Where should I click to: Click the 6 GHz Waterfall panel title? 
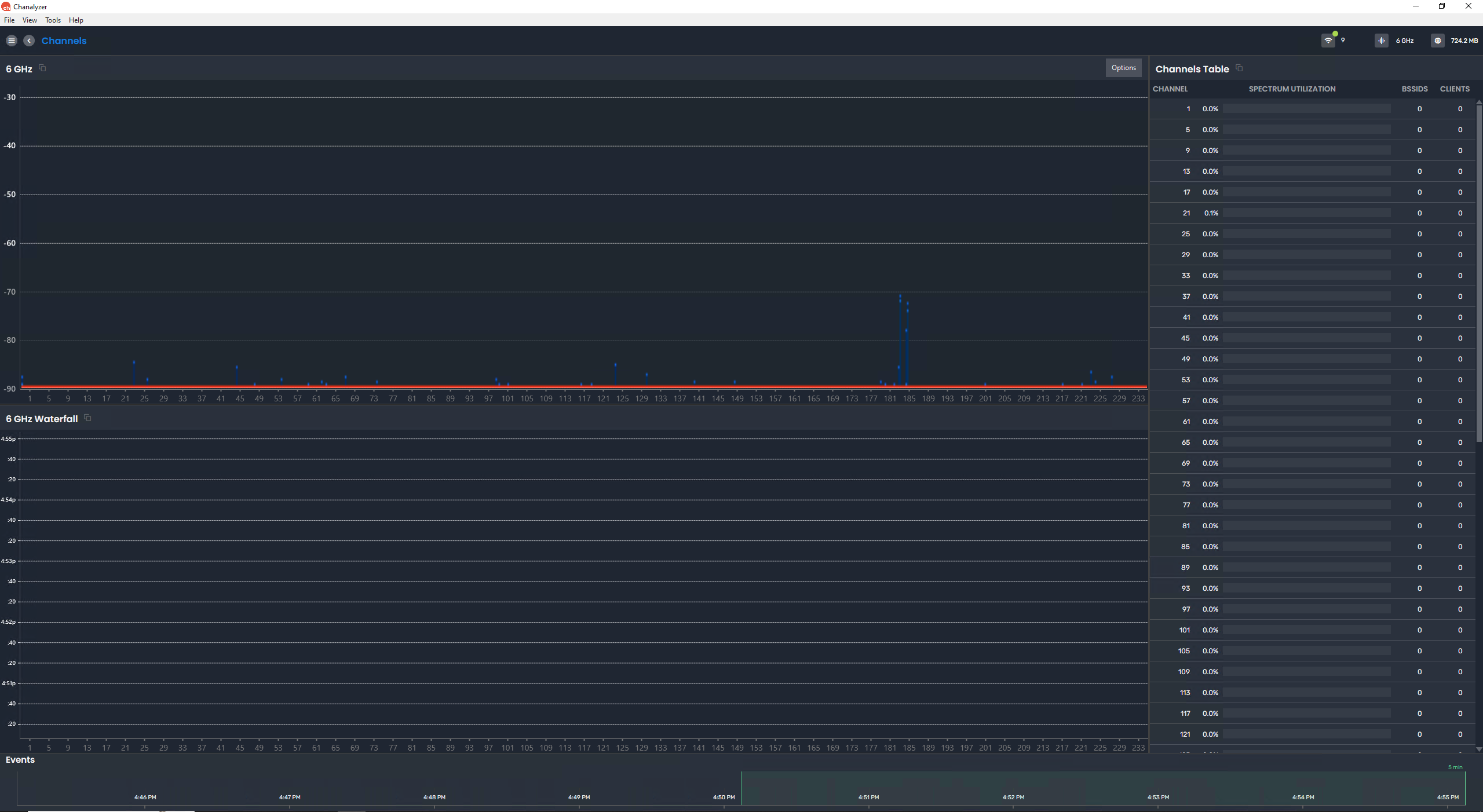point(42,419)
